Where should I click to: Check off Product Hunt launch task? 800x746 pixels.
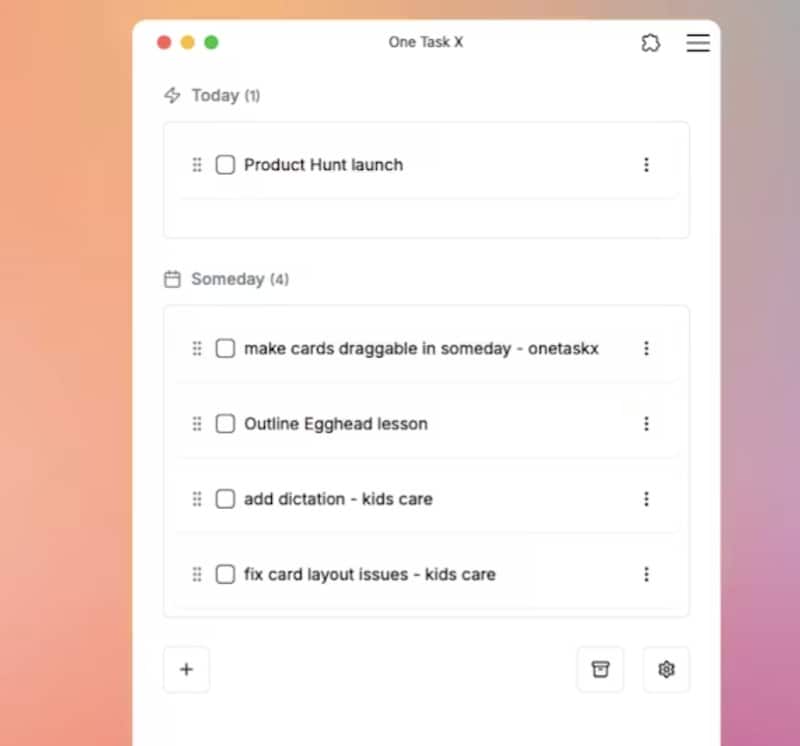225,165
